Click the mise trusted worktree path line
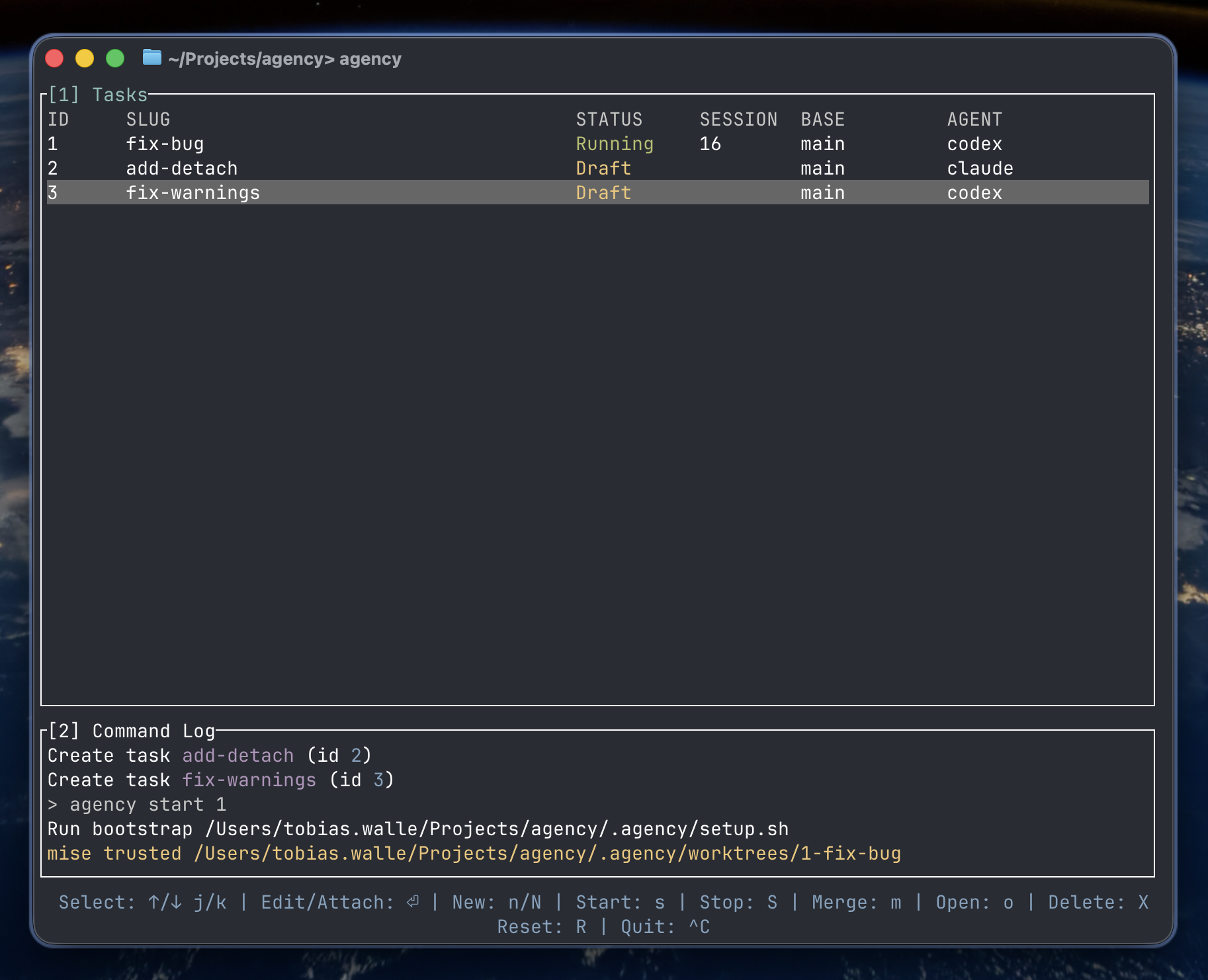Screen dimensions: 1208x980 [x=474, y=854]
